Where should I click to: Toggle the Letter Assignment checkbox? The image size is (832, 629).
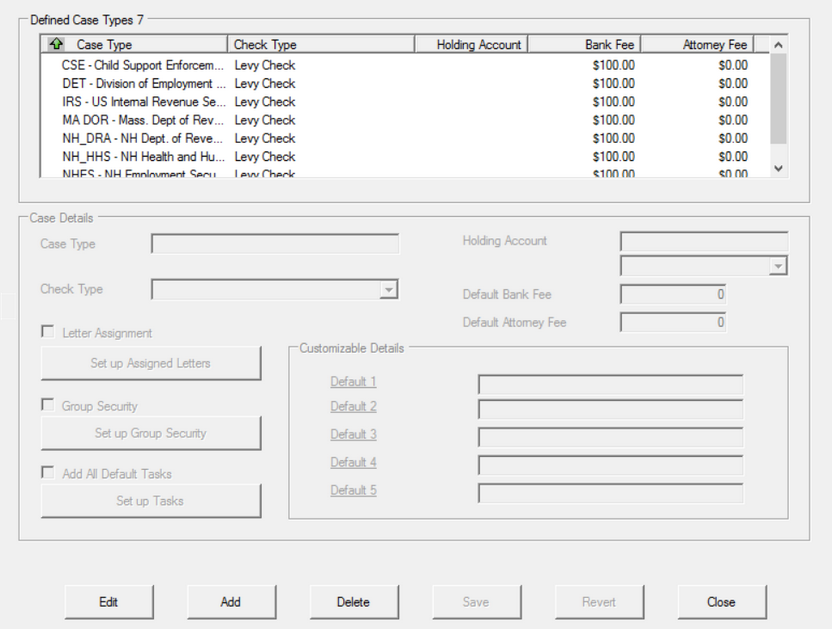[48, 332]
